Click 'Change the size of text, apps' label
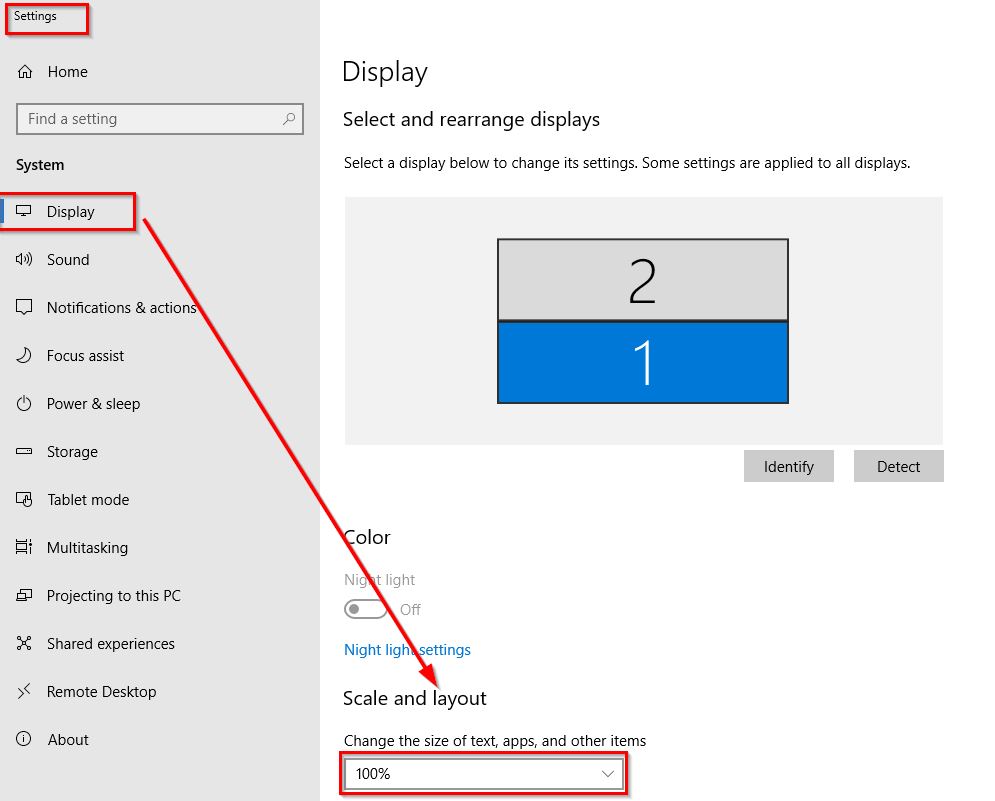Screen dimensions: 995x801 [x=495, y=741]
